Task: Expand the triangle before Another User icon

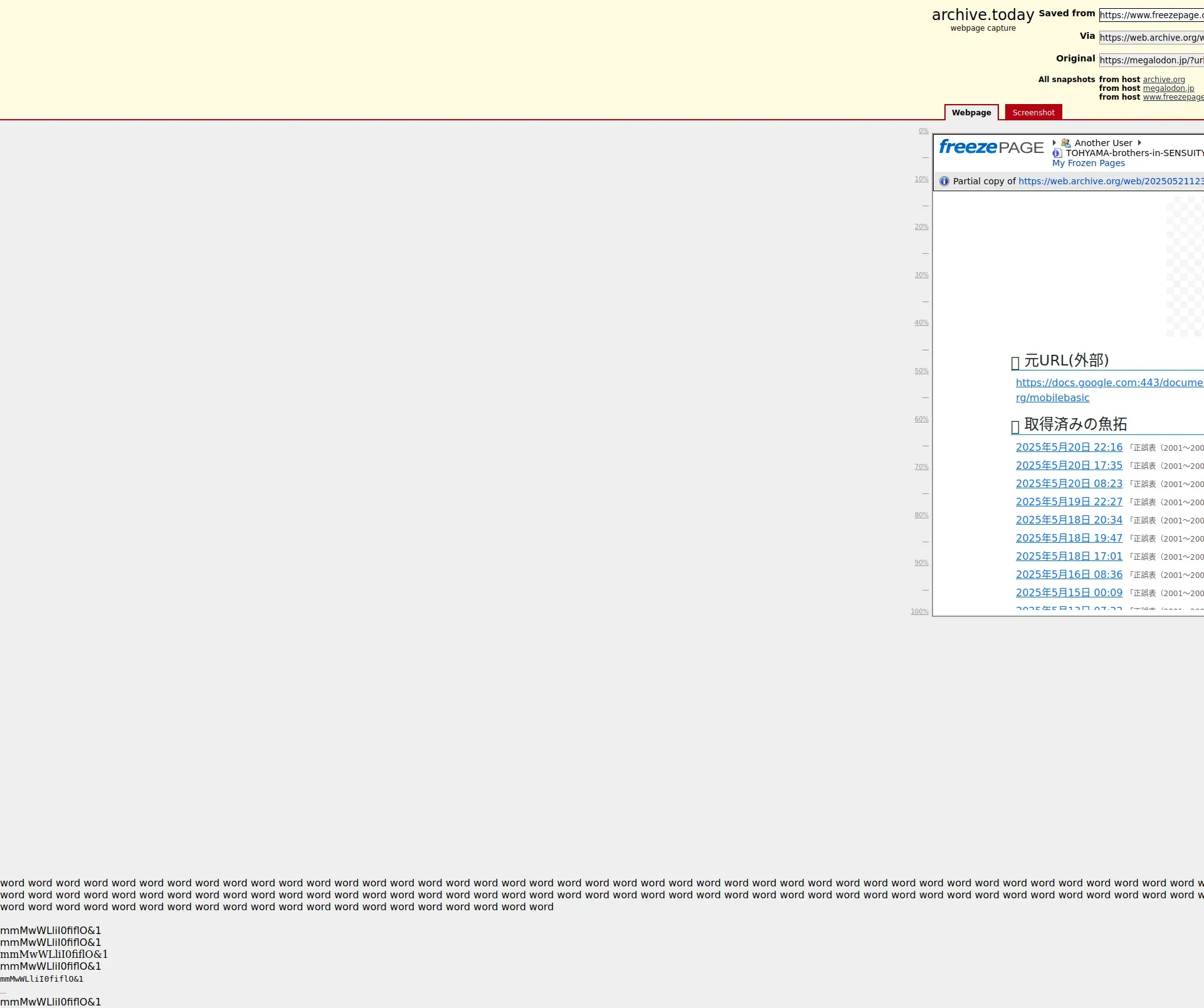Action: click(x=1054, y=143)
